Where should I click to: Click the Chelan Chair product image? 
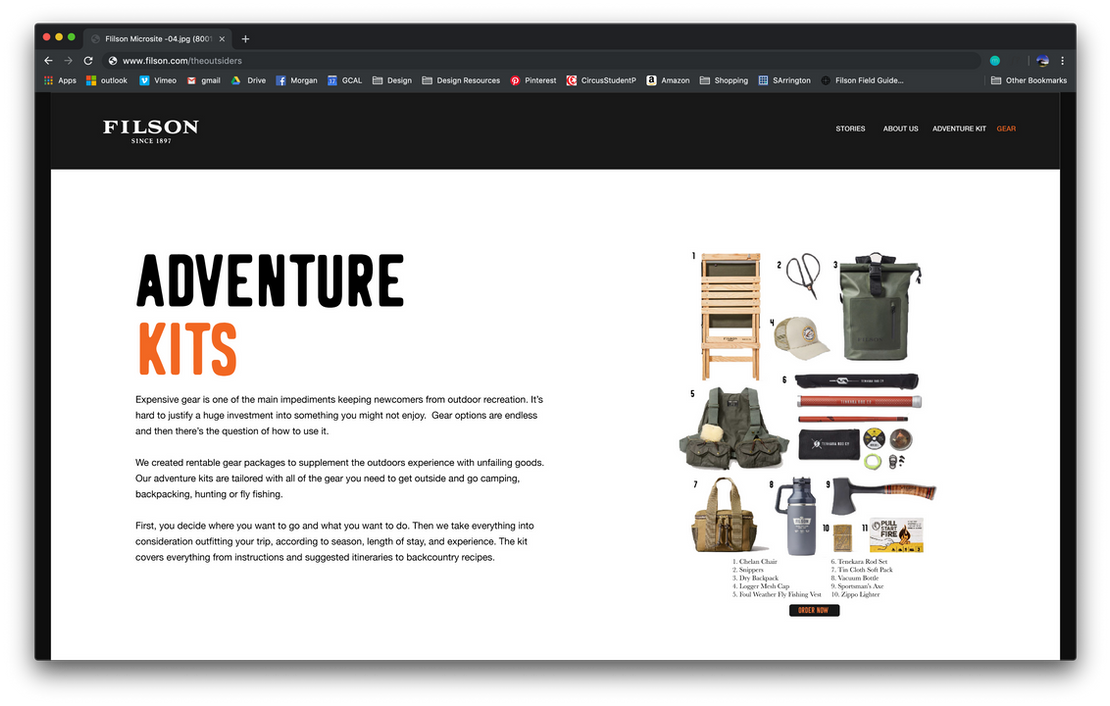click(731, 316)
